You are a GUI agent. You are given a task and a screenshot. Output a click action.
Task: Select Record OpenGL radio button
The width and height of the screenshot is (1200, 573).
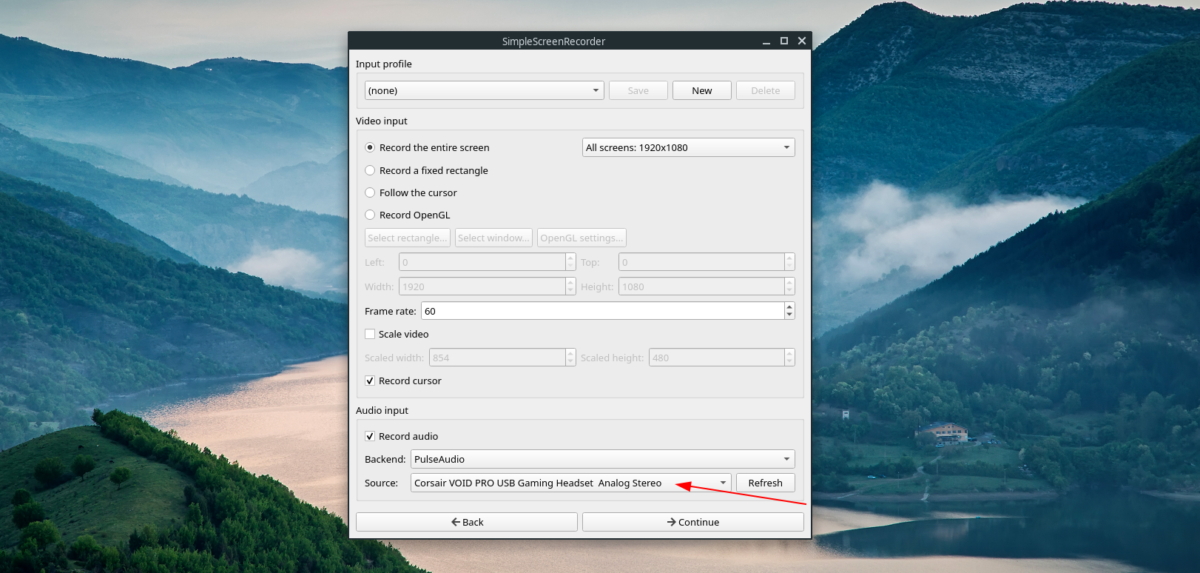click(x=406, y=215)
